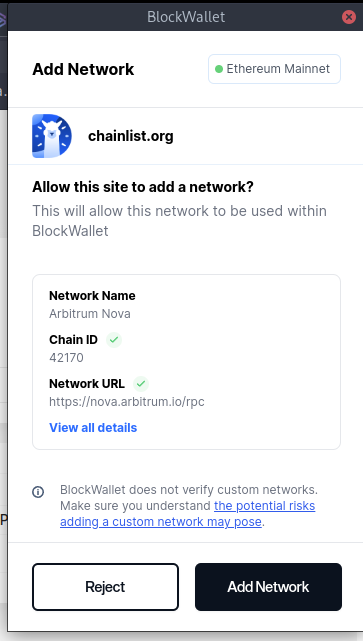Click the green status dot for Ethereum Mainnet

point(219,69)
